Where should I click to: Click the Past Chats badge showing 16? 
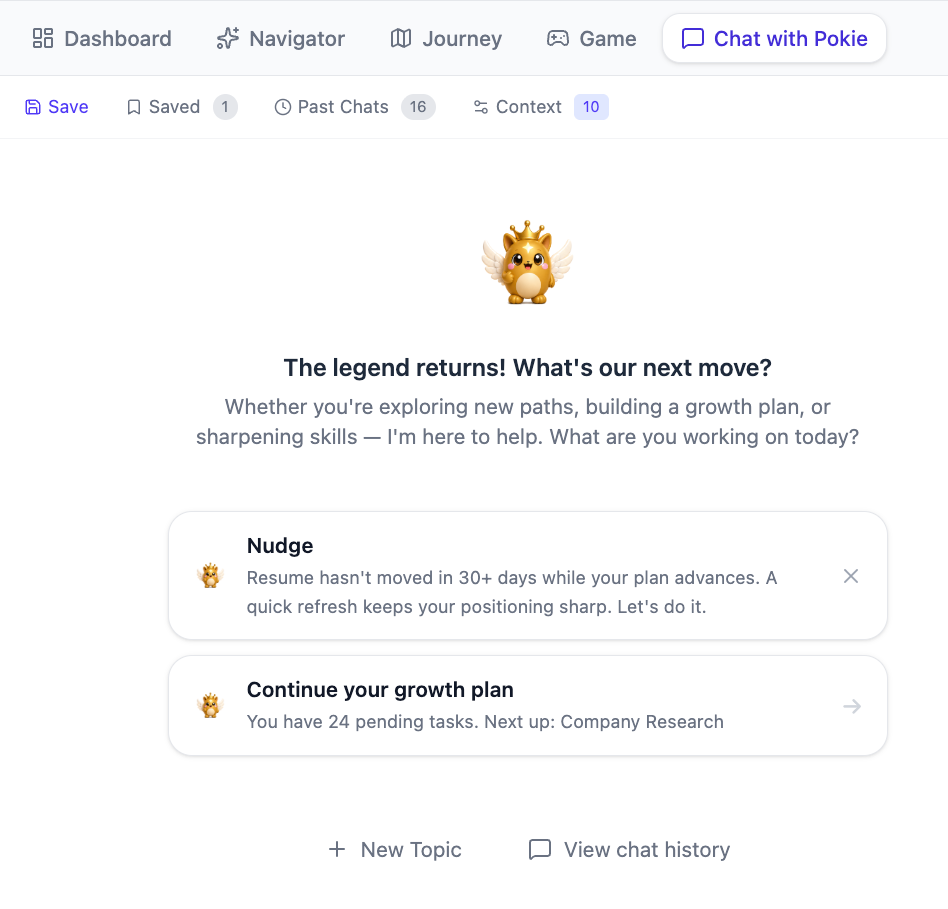418,107
